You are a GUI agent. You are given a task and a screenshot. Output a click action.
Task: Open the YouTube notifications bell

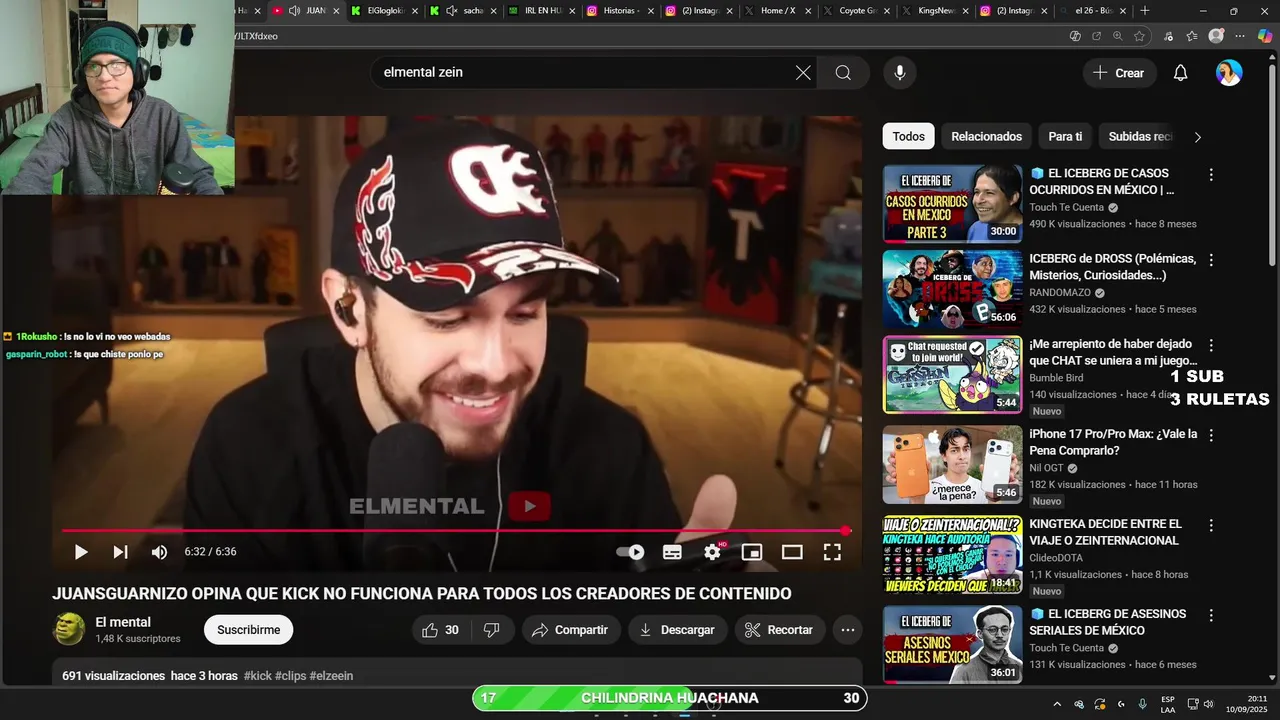tap(1181, 73)
